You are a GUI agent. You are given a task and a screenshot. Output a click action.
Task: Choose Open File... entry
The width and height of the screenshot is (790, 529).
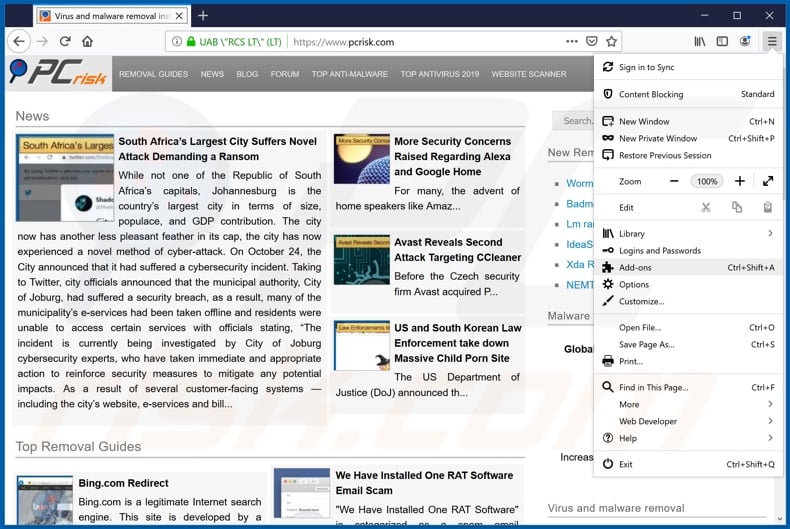point(688,327)
